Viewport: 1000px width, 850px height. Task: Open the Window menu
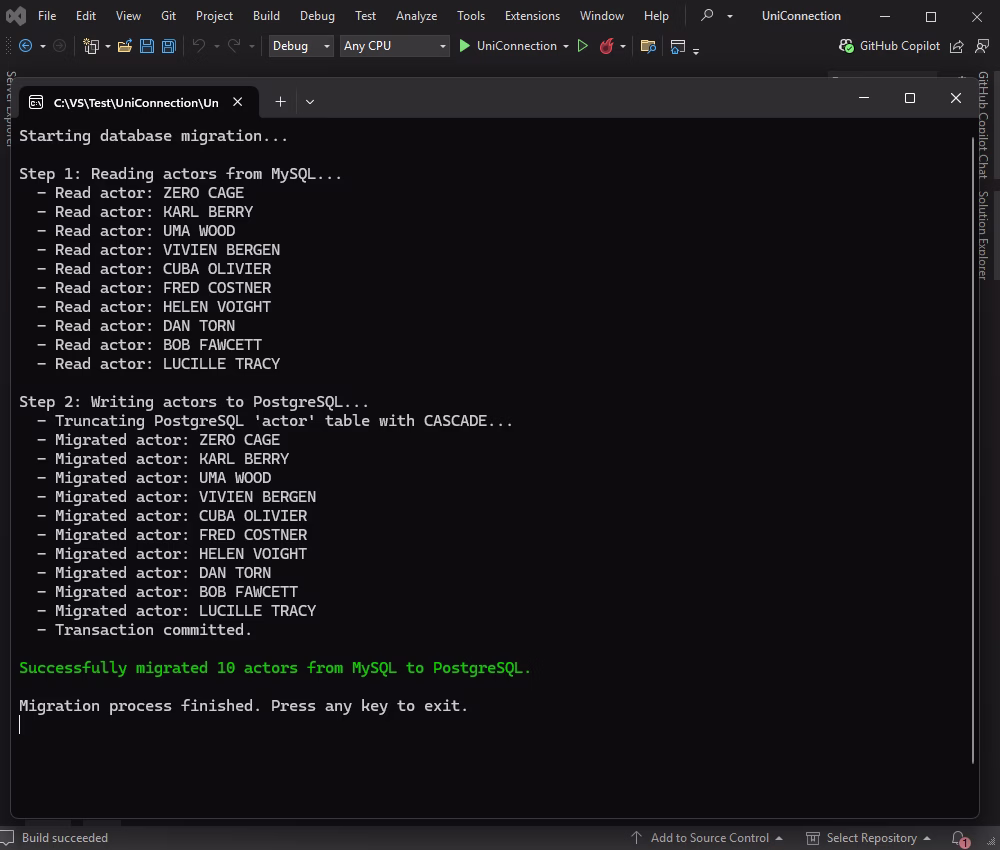click(601, 16)
